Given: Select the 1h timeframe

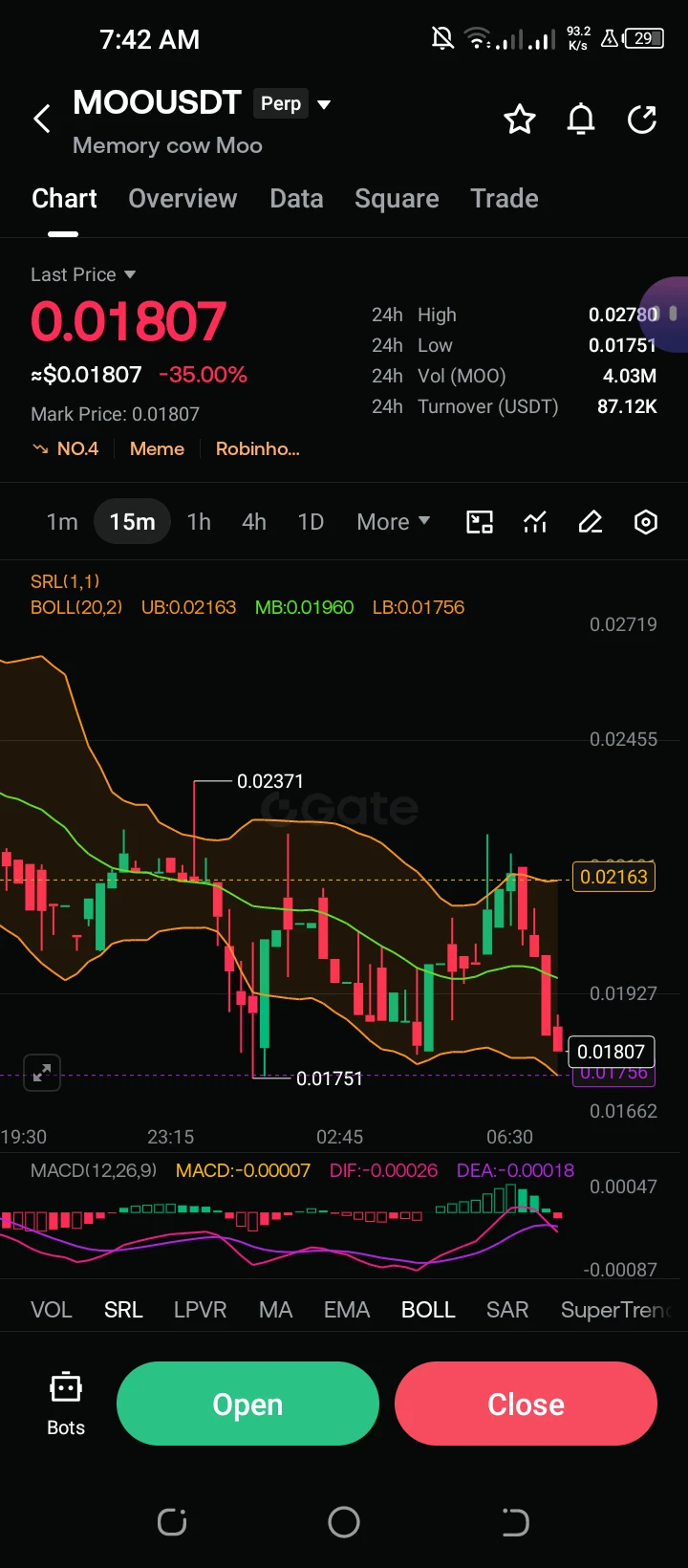Looking at the screenshot, I should 199,522.
